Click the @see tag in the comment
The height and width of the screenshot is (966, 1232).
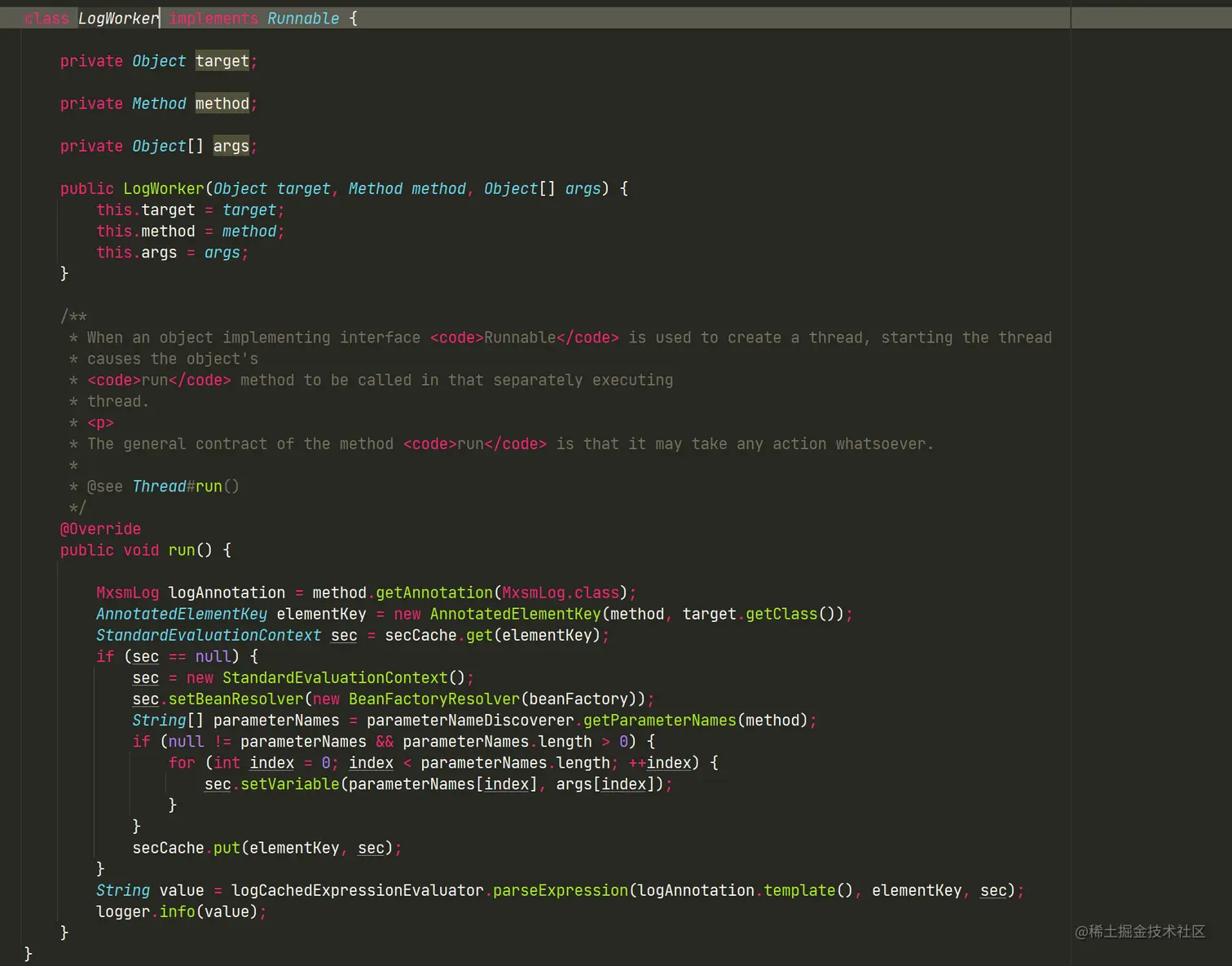(105, 487)
